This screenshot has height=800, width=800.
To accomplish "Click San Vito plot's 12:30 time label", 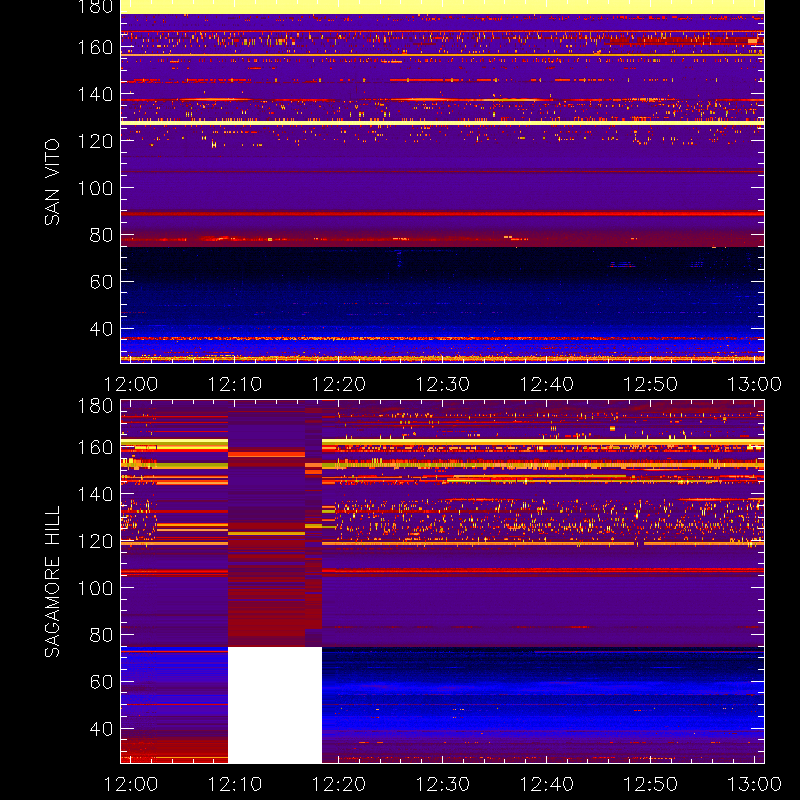I will (442, 384).
